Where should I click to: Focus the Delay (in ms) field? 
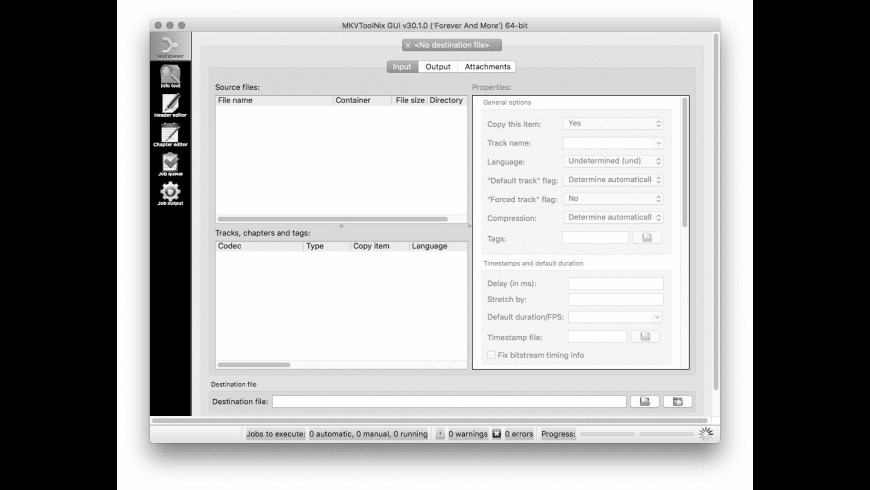coord(615,284)
